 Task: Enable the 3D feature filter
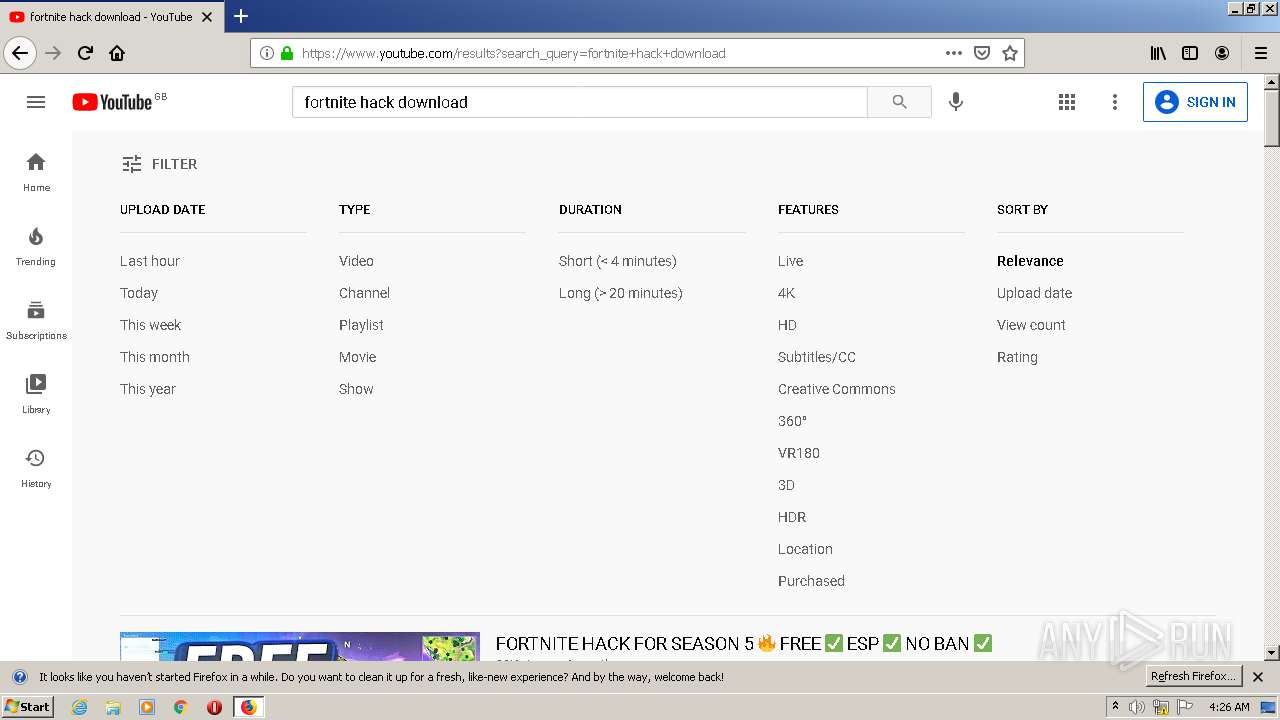click(786, 485)
